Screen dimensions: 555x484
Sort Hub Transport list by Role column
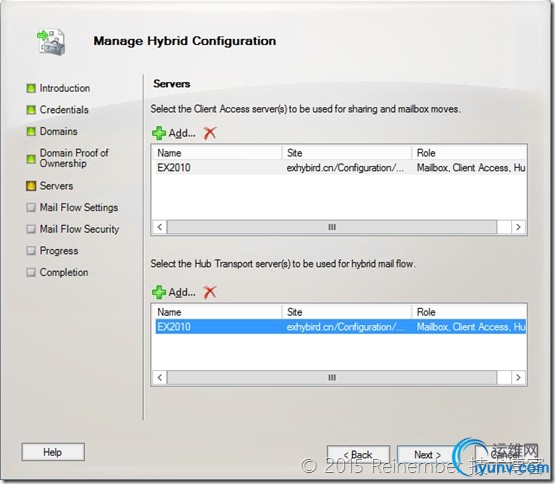[x=469, y=312]
